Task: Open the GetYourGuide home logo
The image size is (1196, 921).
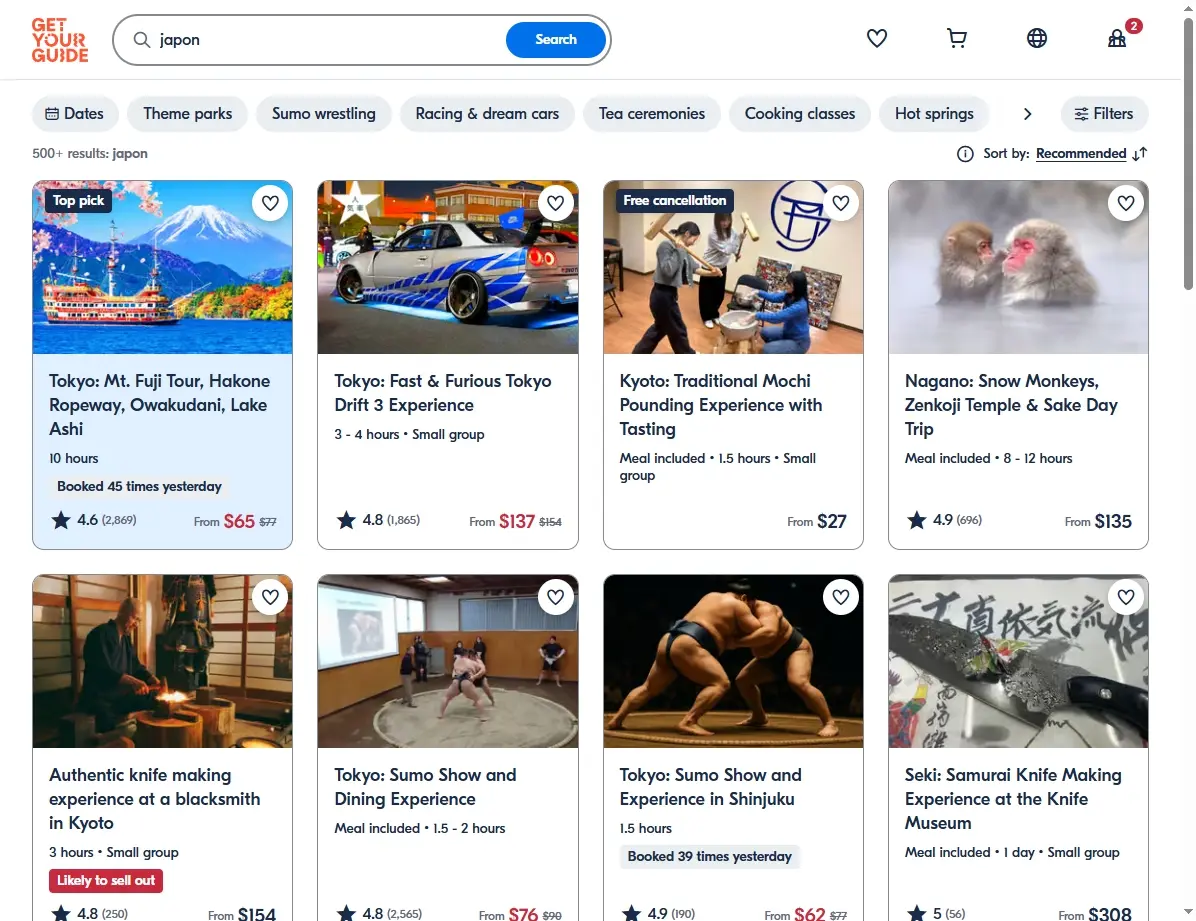Action: point(59,40)
